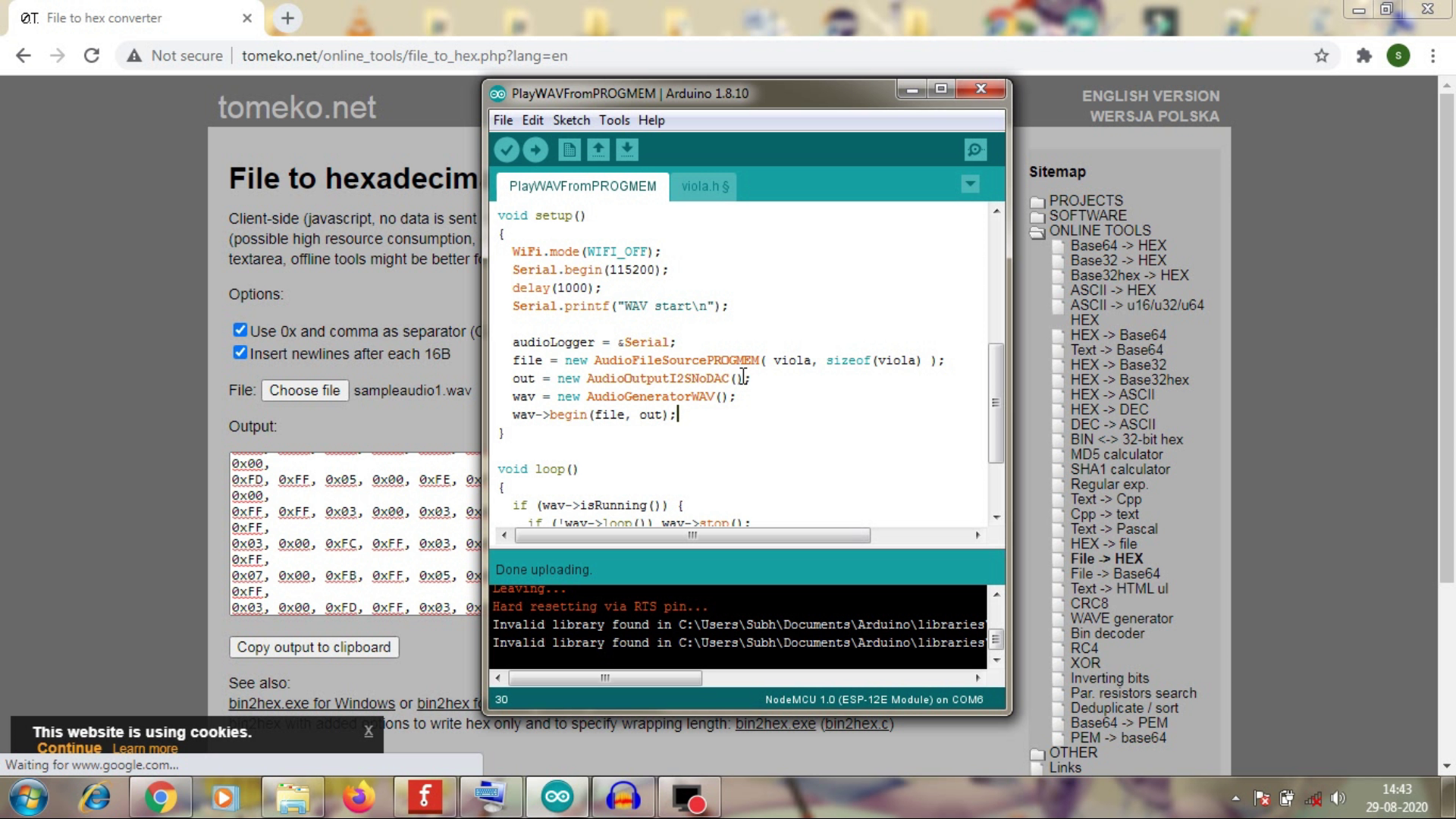Open the bin2hex.exe for Windows link
The image size is (1456, 819).
[x=312, y=704]
